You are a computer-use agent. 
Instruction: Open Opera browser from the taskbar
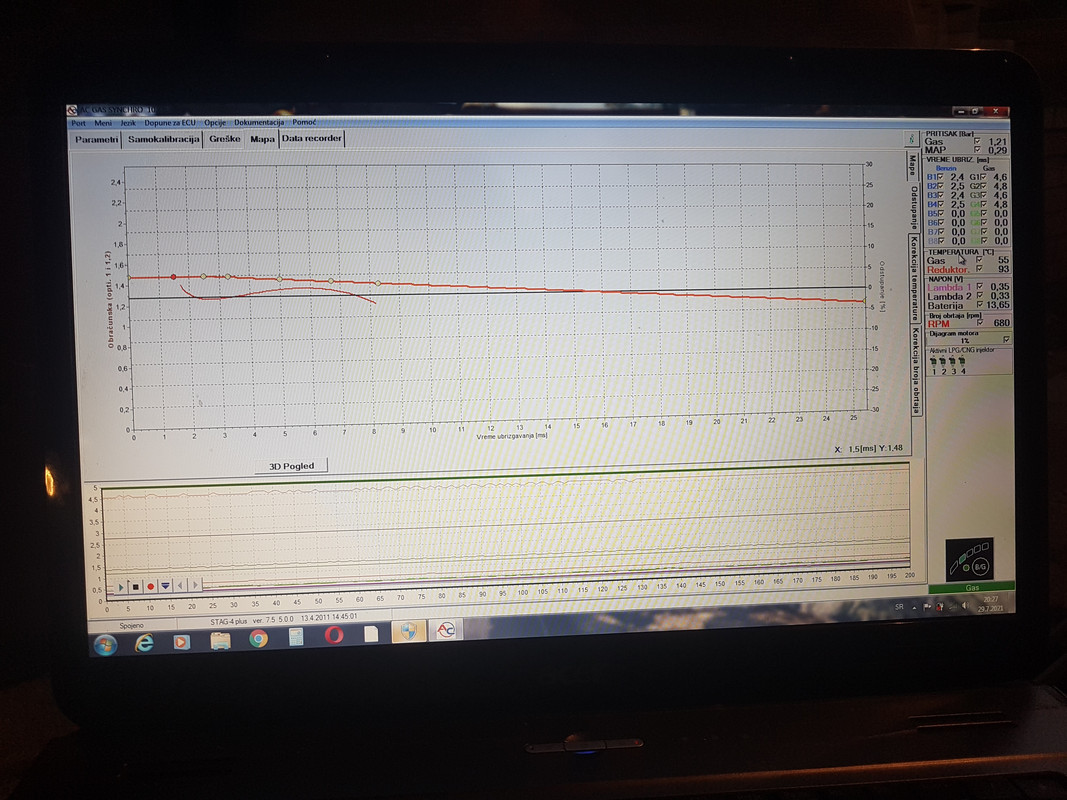334,635
